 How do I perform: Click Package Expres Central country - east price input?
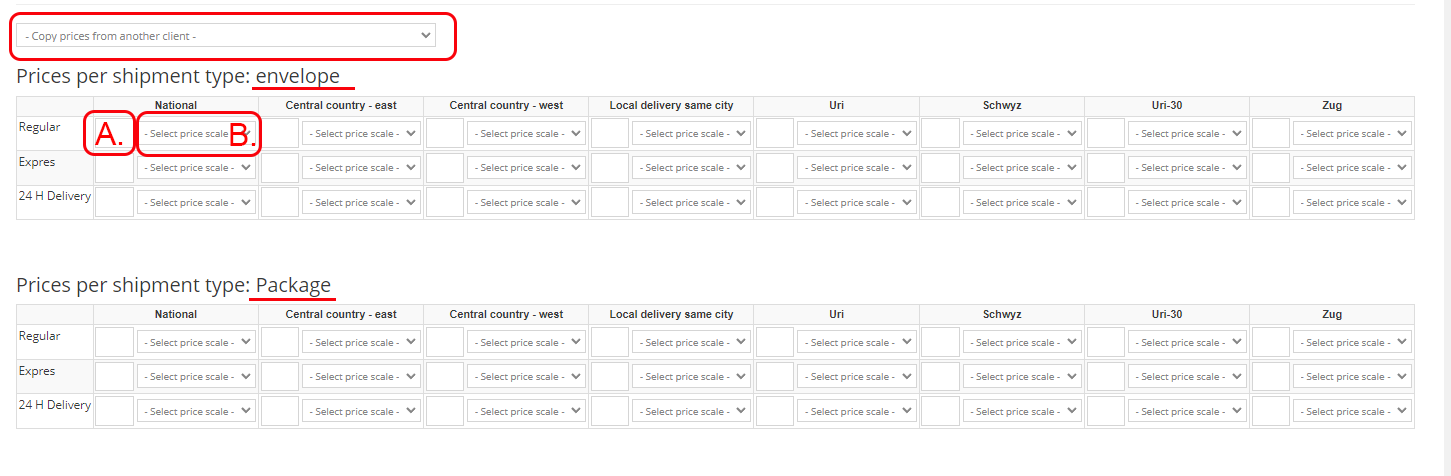coord(279,377)
